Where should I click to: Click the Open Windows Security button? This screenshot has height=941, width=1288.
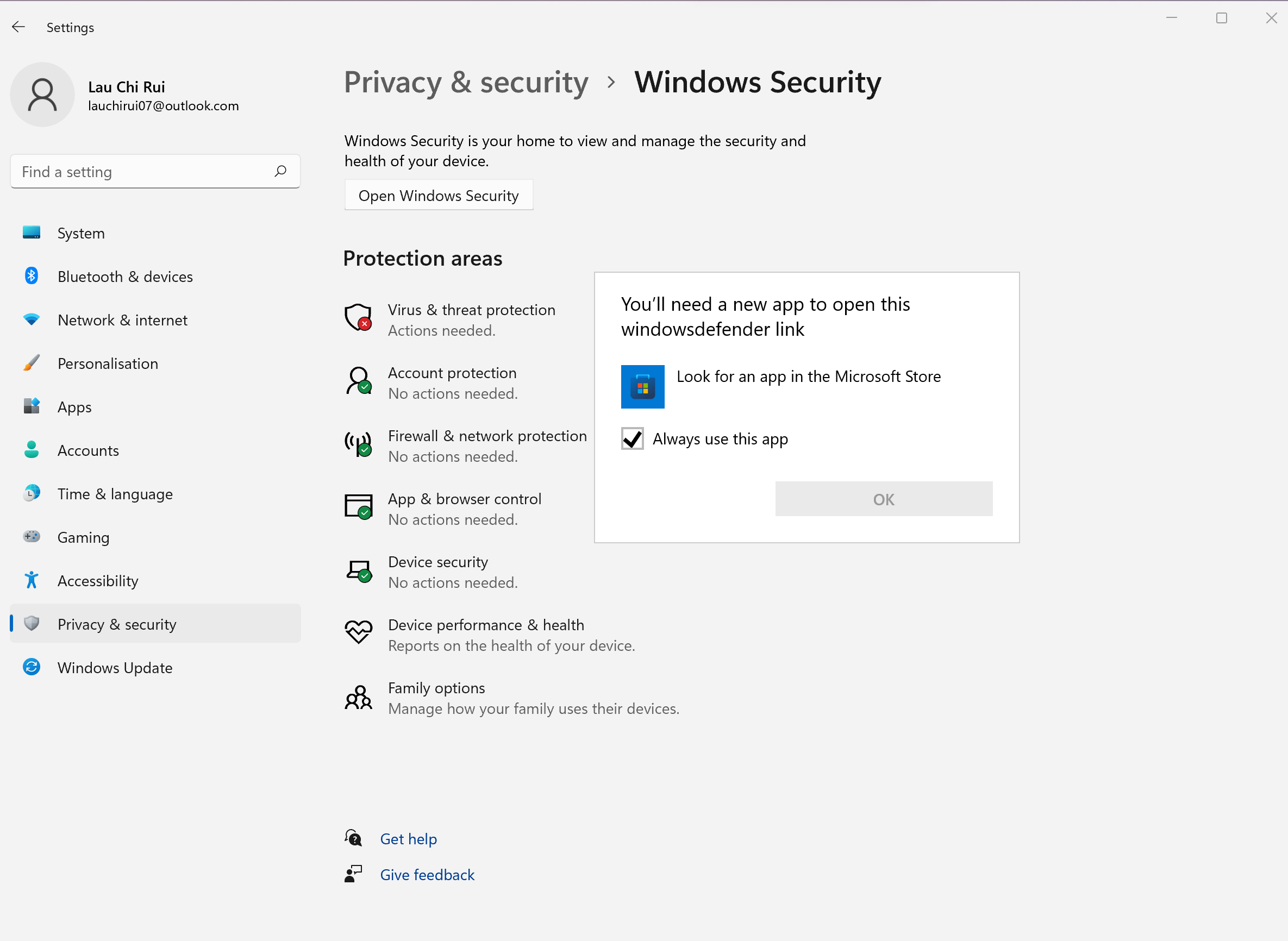[439, 196]
